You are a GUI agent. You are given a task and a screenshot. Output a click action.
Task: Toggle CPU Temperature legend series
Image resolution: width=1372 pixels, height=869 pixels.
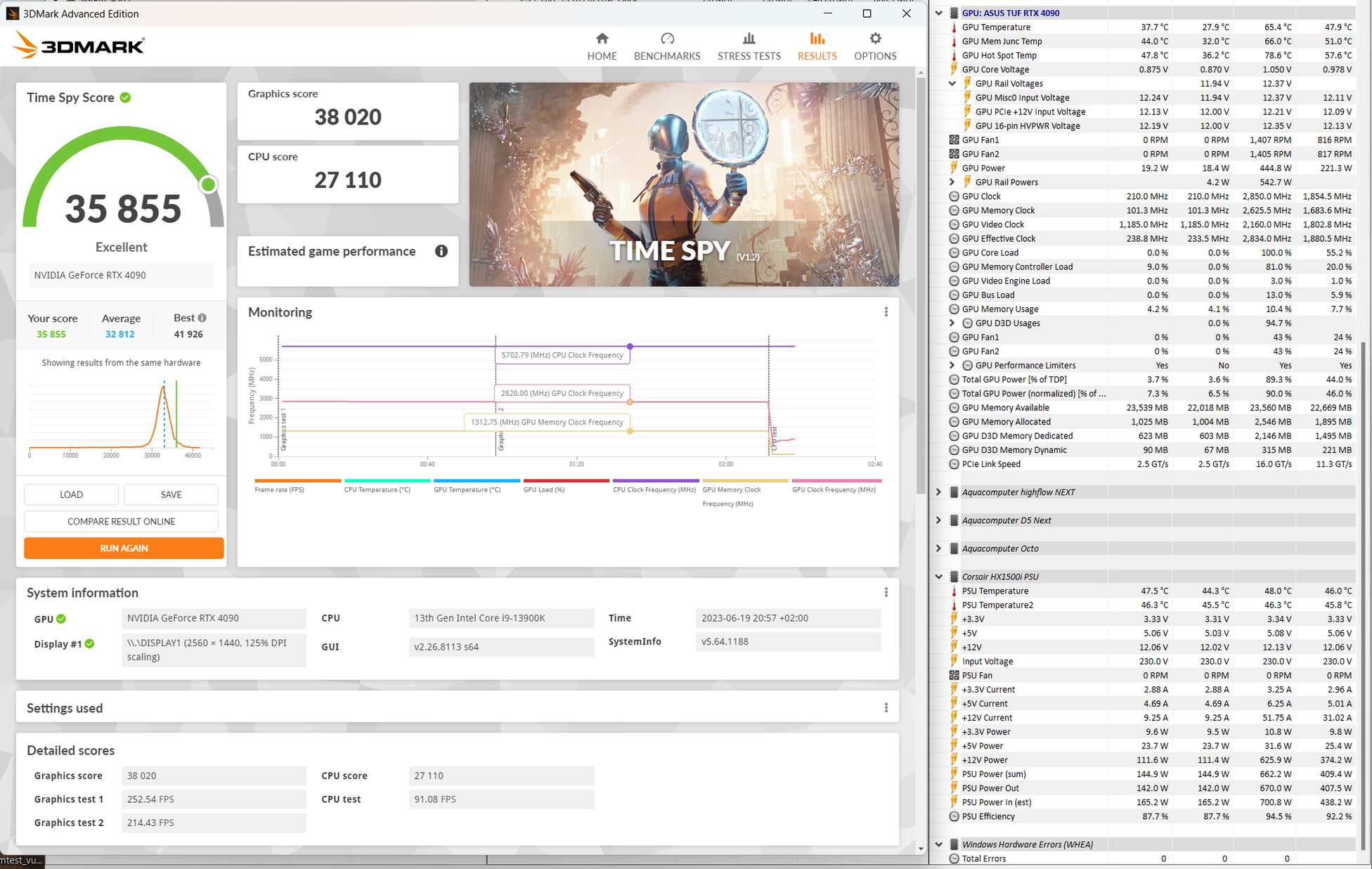point(377,489)
